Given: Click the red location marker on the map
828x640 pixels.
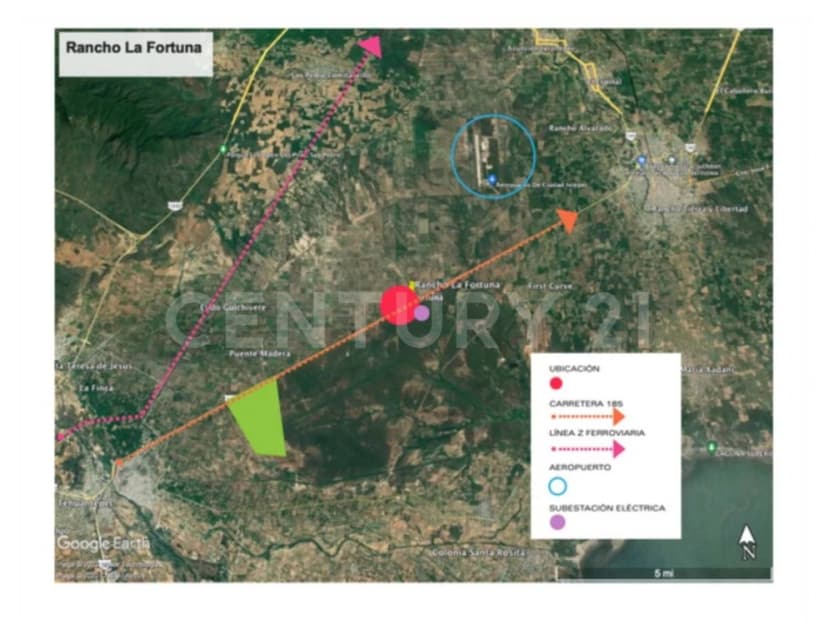Looking at the screenshot, I should tap(399, 305).
